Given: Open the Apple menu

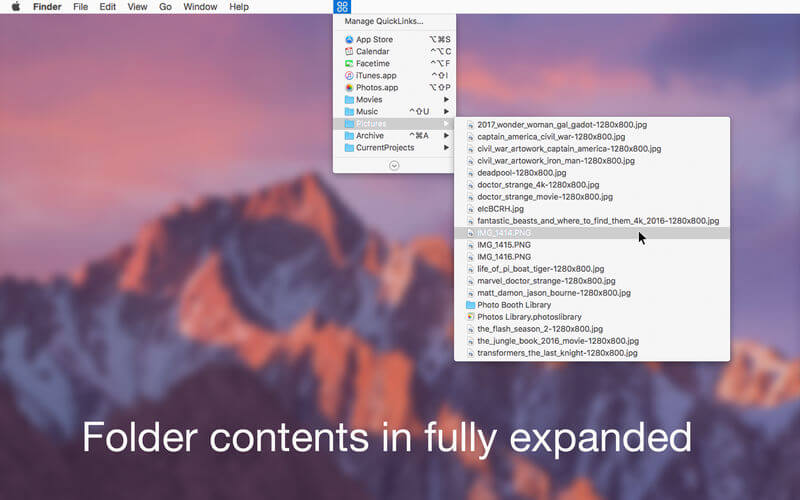Looking at the screenshot, I should pos(15,7).
